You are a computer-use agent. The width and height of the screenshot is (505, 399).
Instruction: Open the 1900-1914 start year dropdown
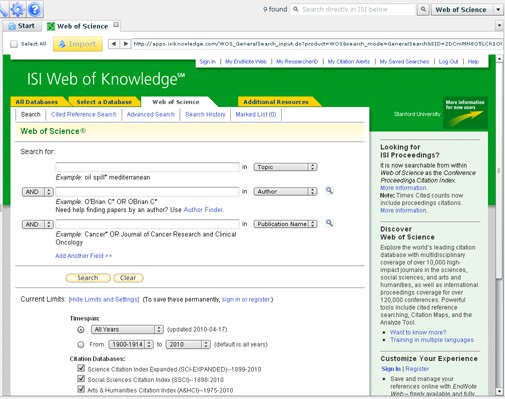pyautogui.click(x=131, y=345)
